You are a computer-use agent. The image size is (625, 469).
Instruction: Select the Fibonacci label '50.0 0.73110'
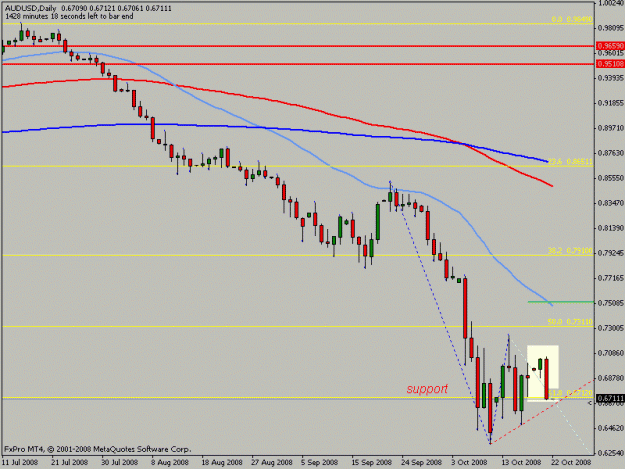[x=570, y=322]
